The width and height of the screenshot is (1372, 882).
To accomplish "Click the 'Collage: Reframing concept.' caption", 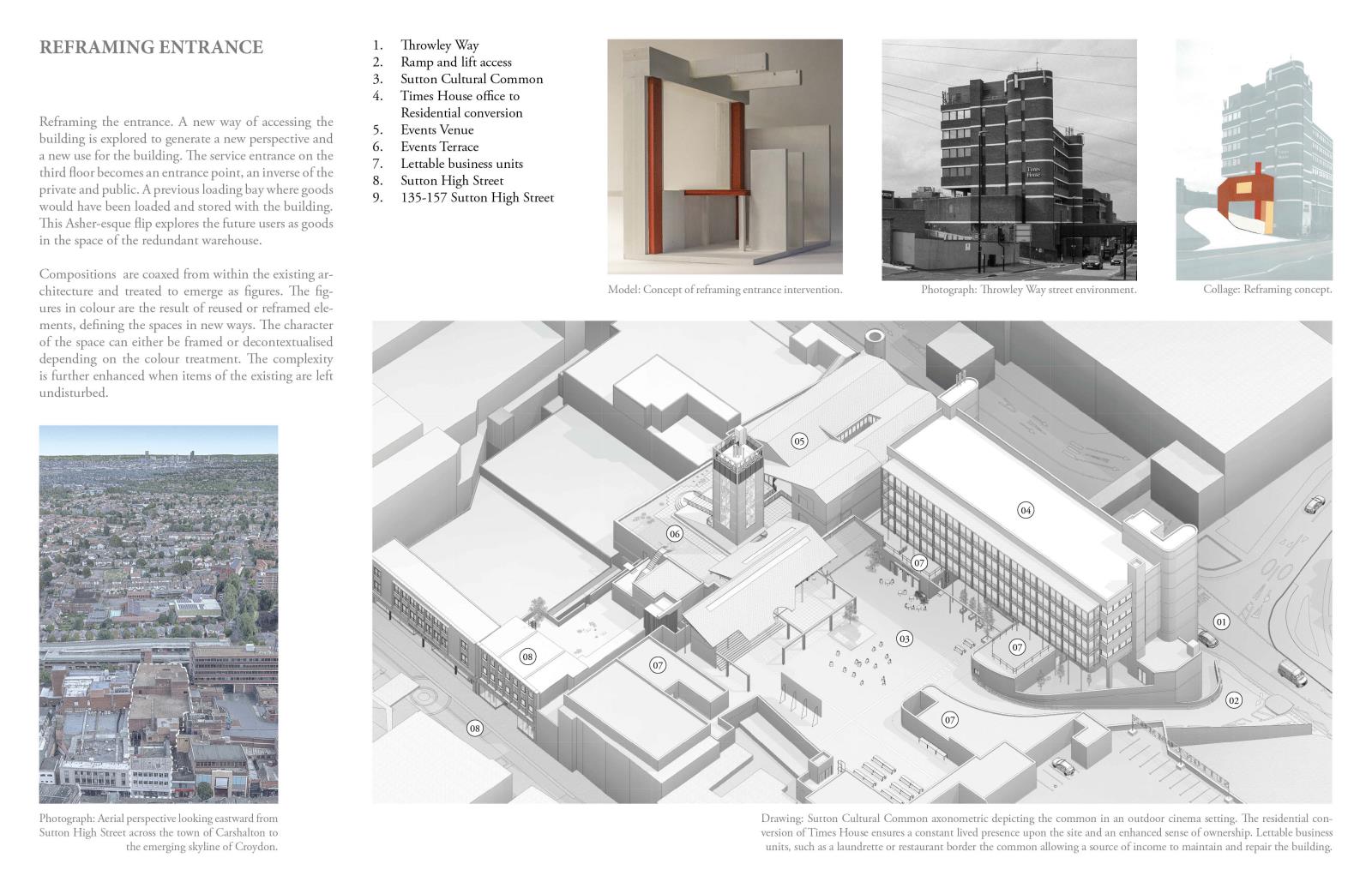I will coord(1267,290).
